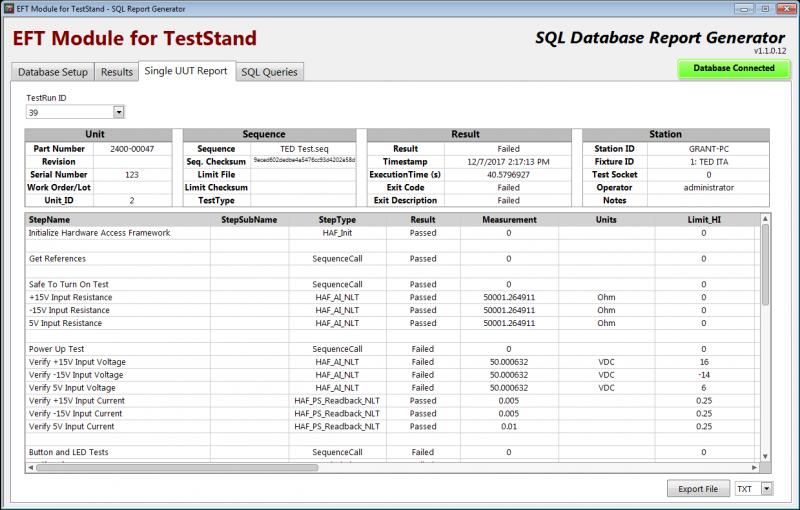Click Station ID value GRANT-PC
Viewport: 800px width, 510px height.
pos(709,149)
